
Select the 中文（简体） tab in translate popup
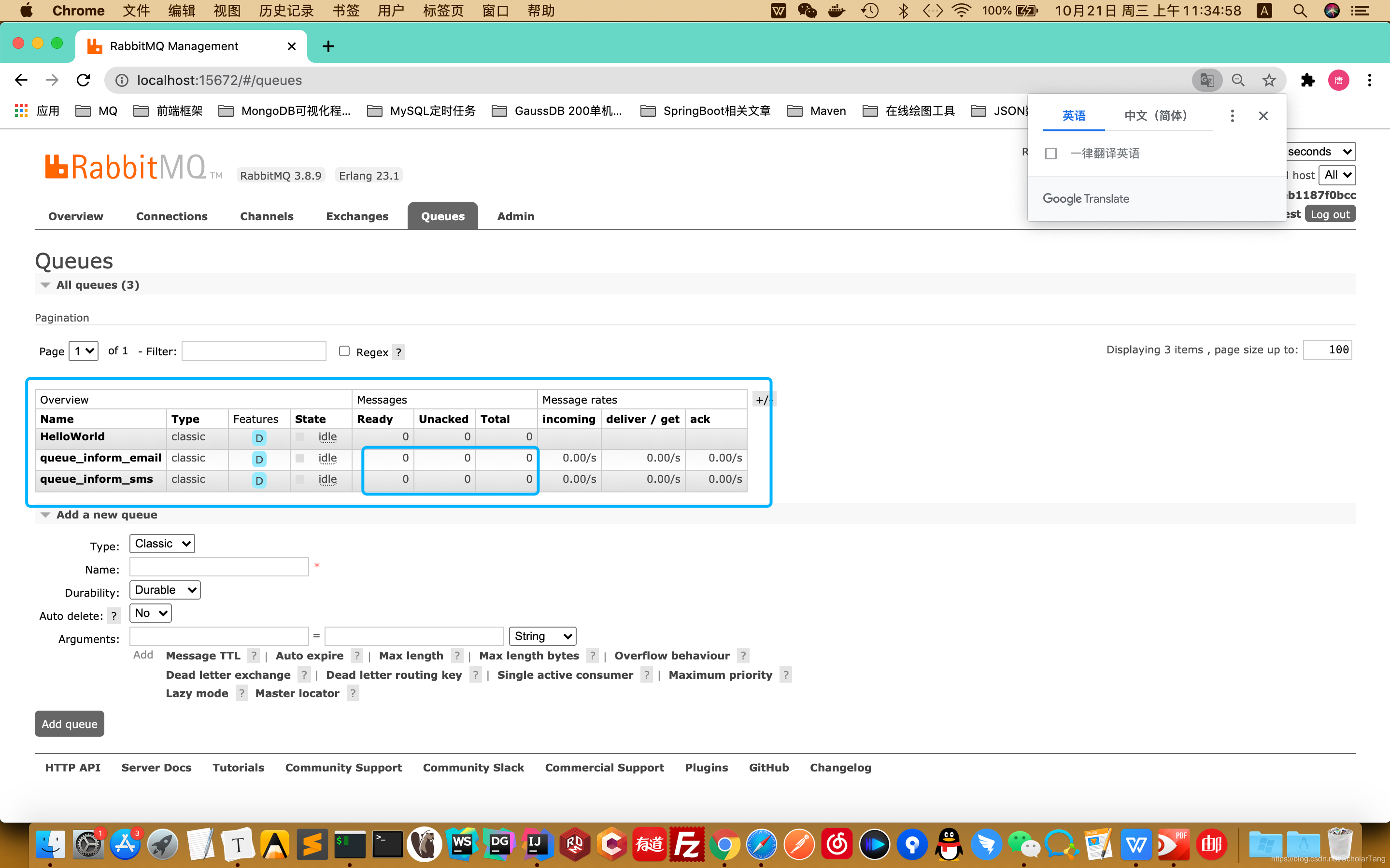1155,115
